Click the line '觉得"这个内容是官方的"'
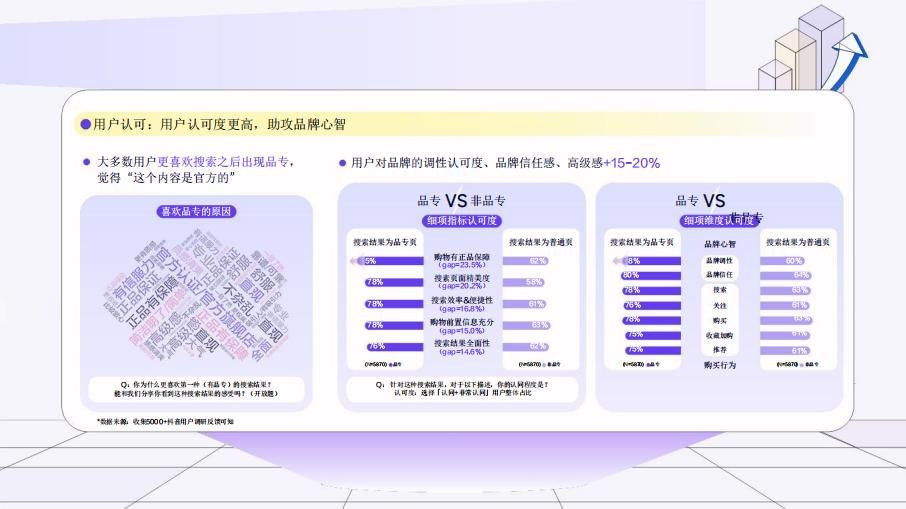This screenshot has height=509, width=906. click(166, 177)
